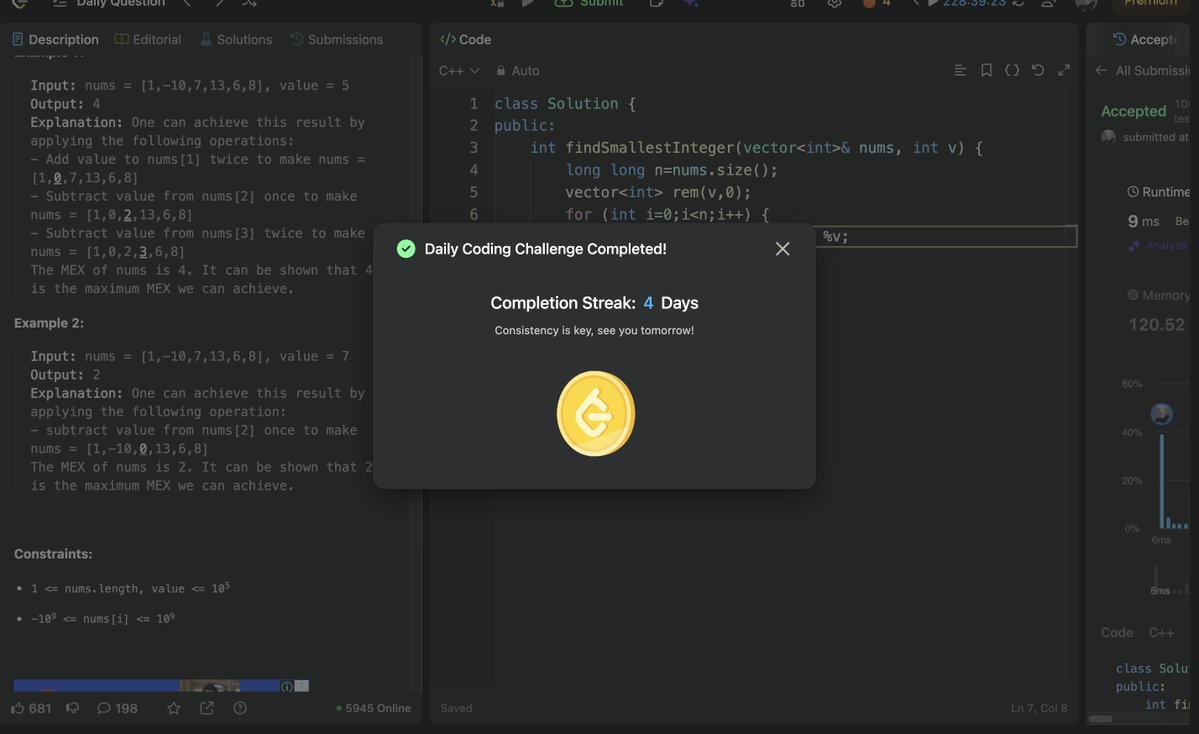Reset the timer with the refresh icon
The width and height of the screenshot is (1199, 734).
[1019, 4]
